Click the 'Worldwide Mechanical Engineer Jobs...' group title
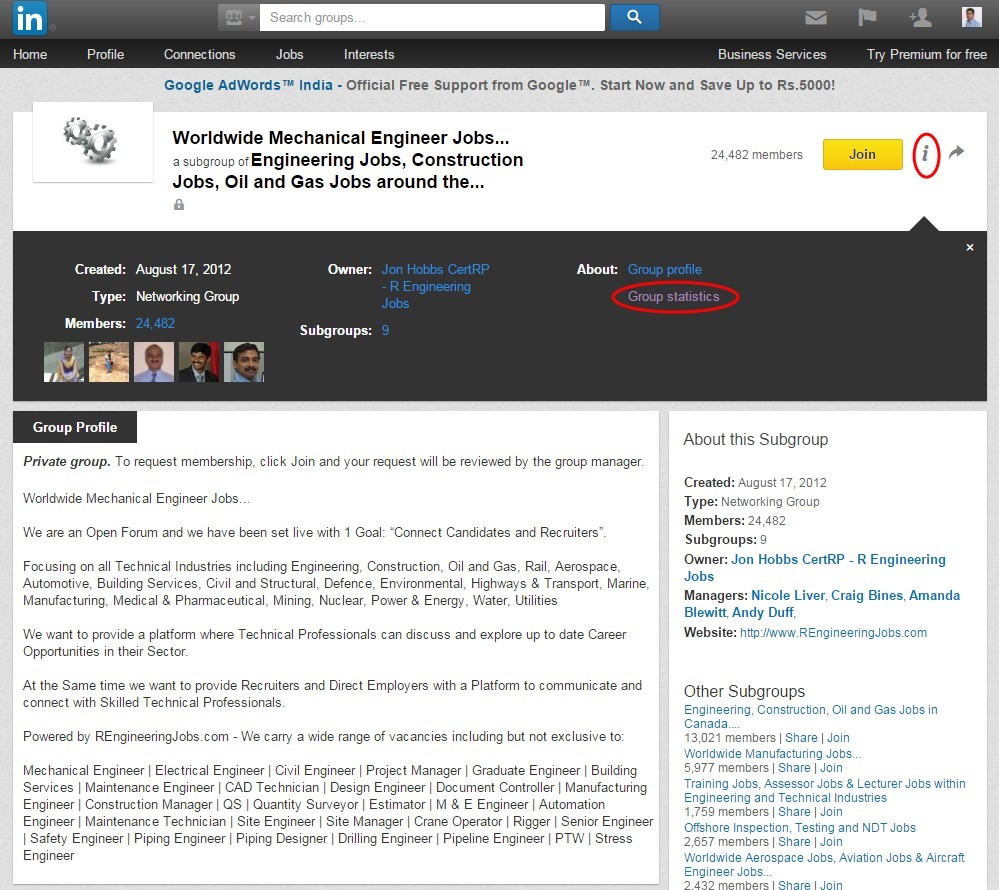The width and height of the screenshot is (999, 890). pyautogui.click(x=340, y=138)
